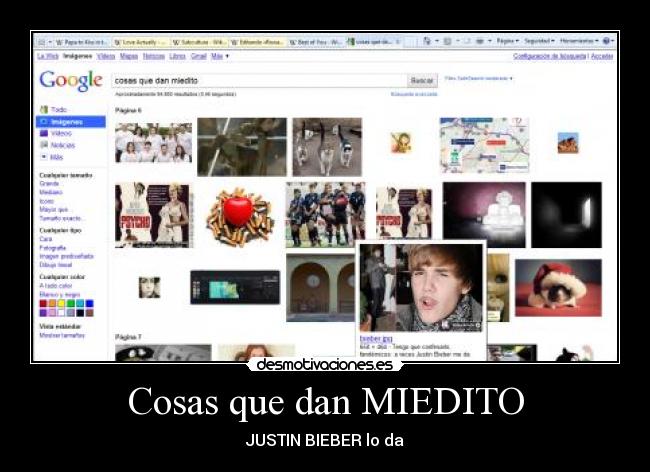The image size is (650, 472).
Task: Open the Quick Tabs list dropdown arrow
Action: [x=50, y=42]
